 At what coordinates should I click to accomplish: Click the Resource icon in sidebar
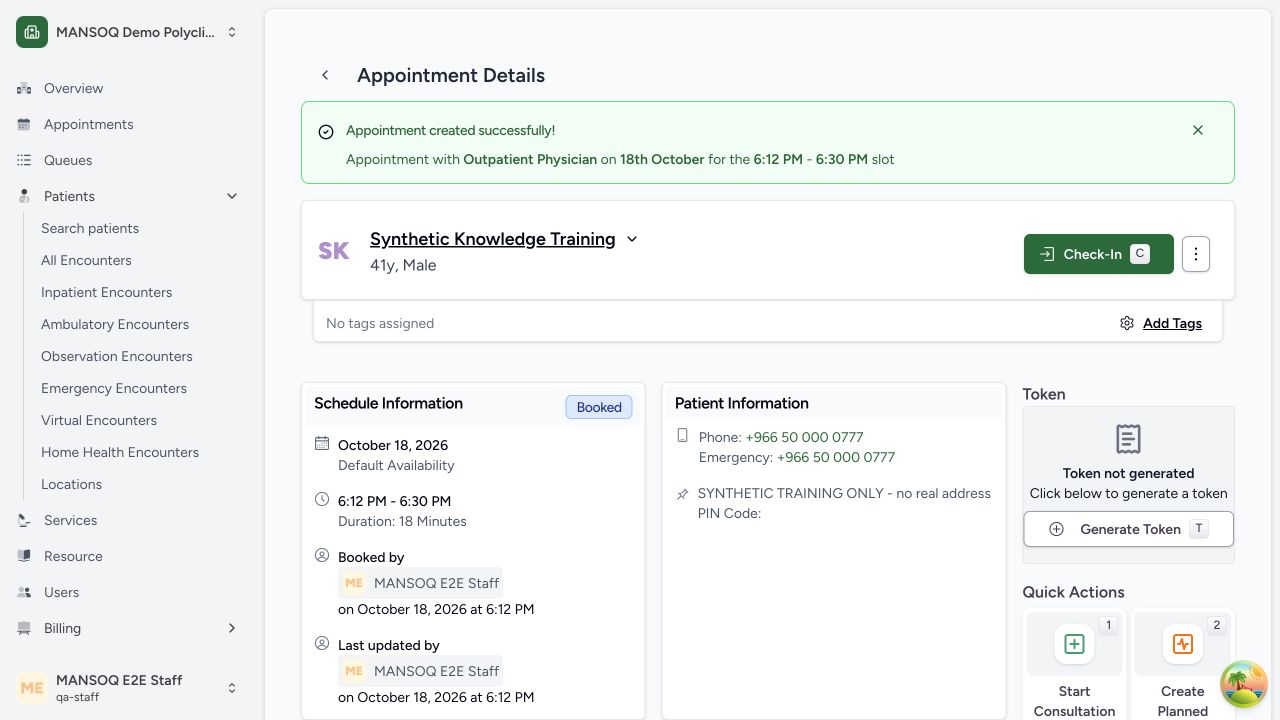(x=24, y=556)
